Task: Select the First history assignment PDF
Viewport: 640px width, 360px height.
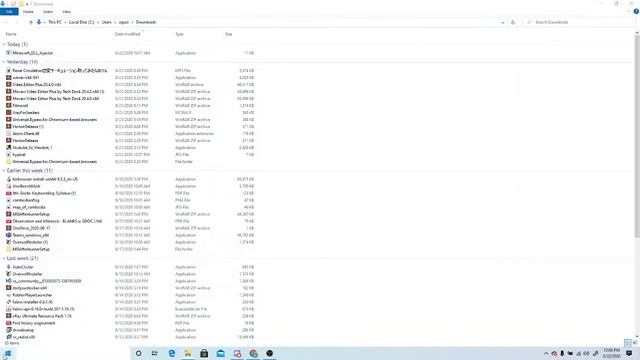Action: click(x=34, y=323)
